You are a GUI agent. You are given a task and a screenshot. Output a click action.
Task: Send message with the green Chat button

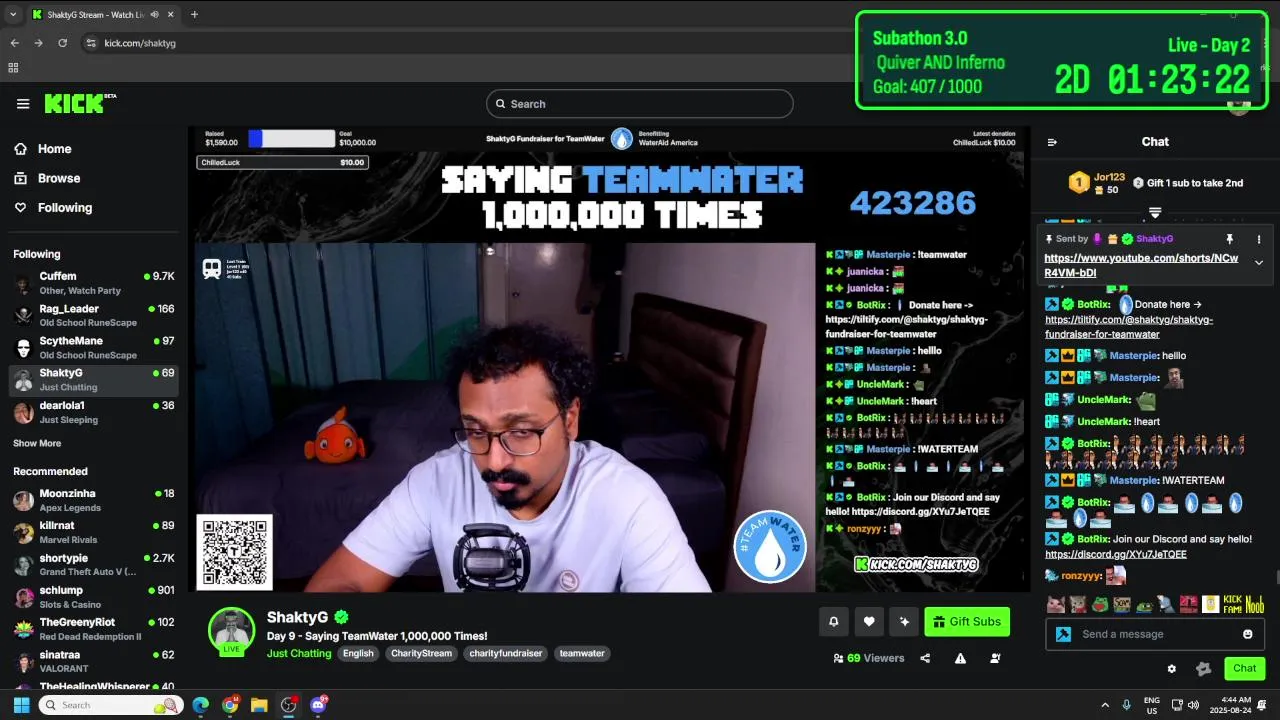(x=1244, y=668)
